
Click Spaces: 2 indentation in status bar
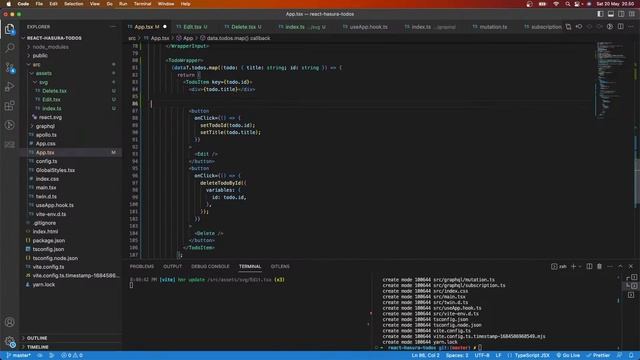click(457, 356)
